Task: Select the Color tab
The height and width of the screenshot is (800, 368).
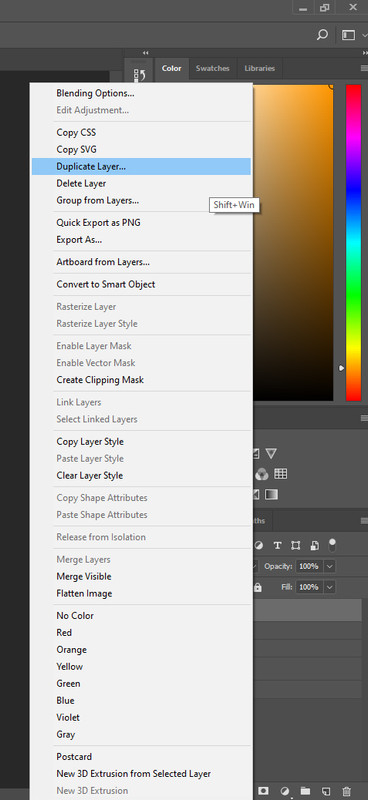Action: (x=171, y=68)
